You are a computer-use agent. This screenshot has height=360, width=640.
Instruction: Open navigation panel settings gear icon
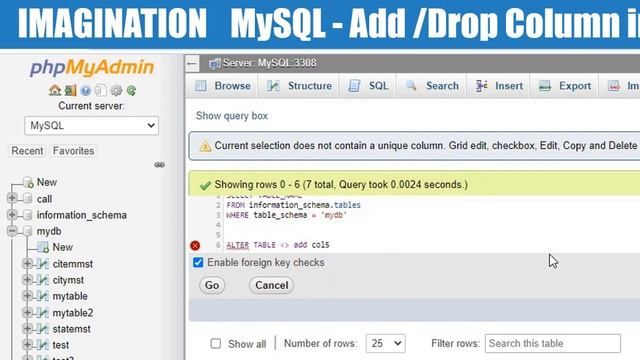(x=116, y=90)
